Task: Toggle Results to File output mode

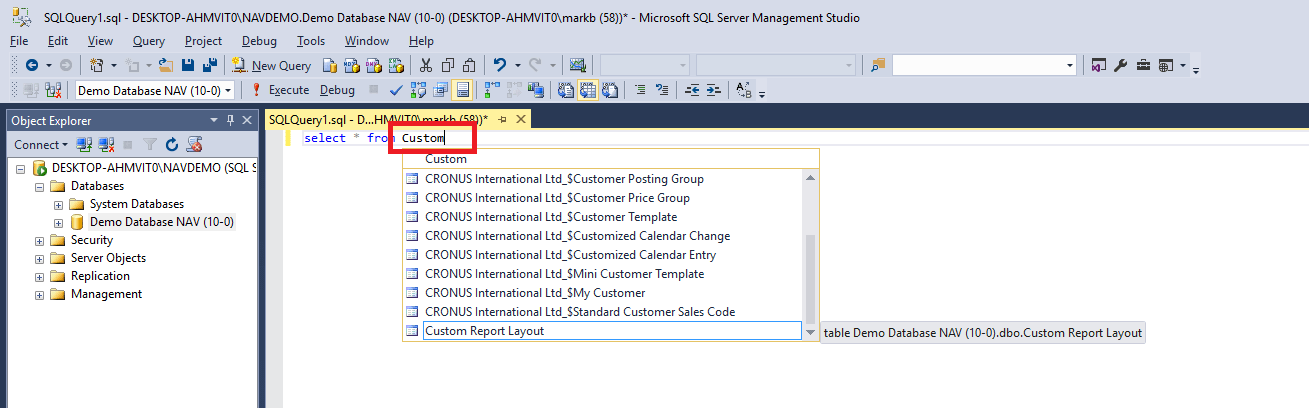Action: (609, 90)
